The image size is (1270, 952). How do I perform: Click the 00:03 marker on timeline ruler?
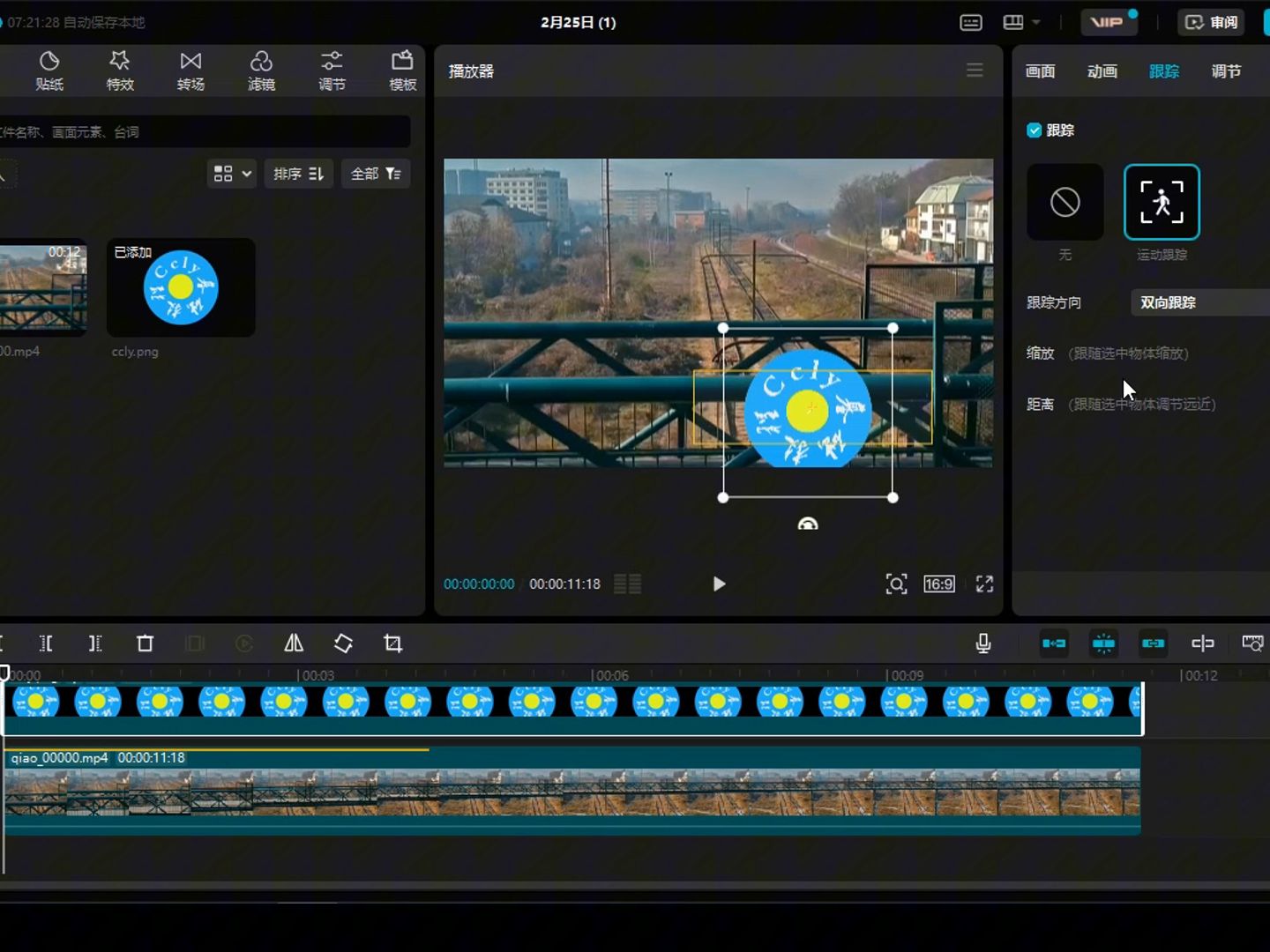pyautogui.click(x=318, y=675)
